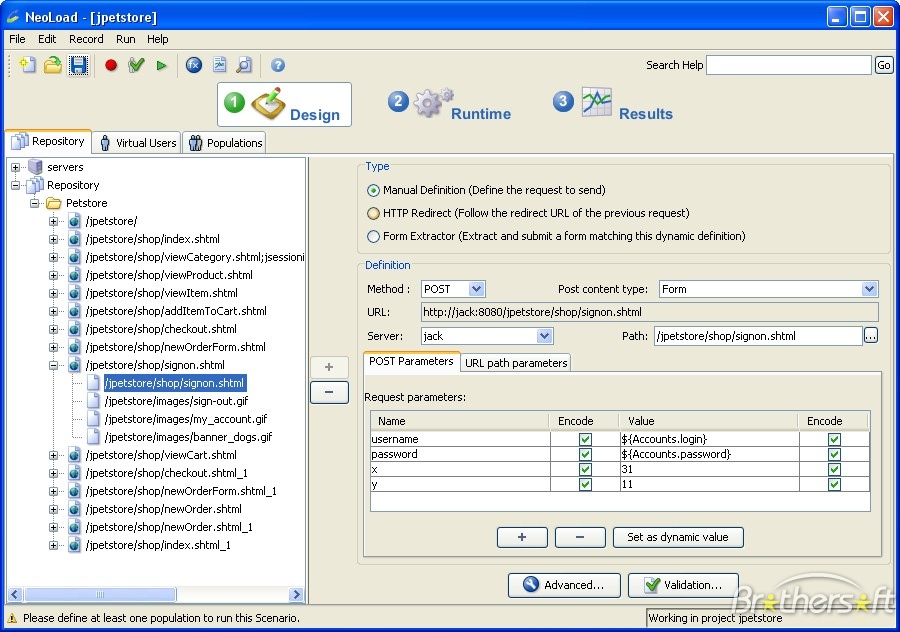Click the document toolbar icon beside the fx icon

219,65
